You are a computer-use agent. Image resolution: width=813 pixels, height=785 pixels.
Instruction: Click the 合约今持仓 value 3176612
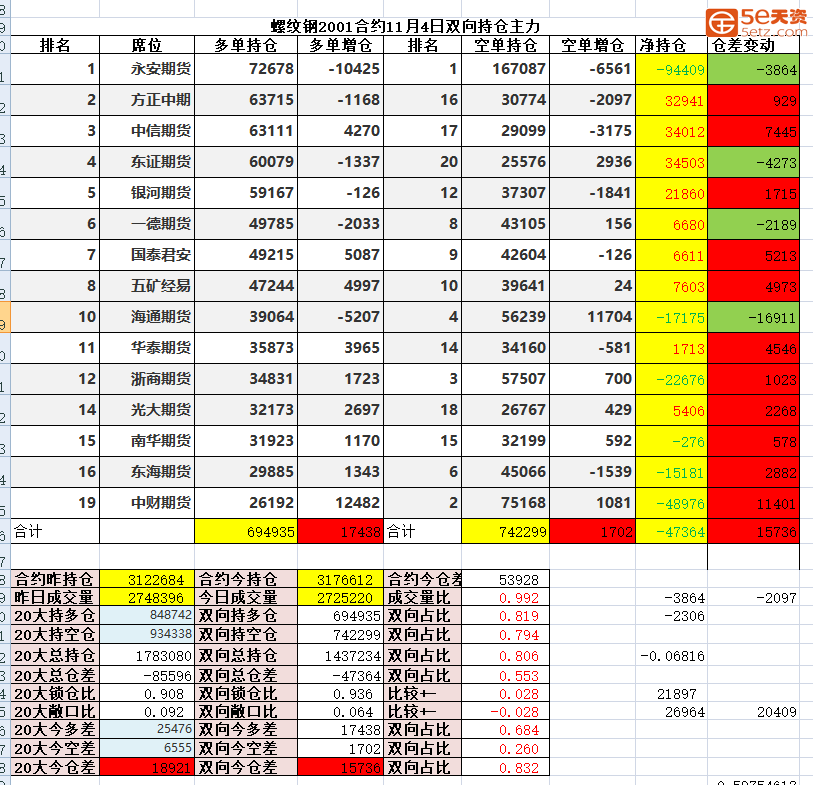point(343,579)
